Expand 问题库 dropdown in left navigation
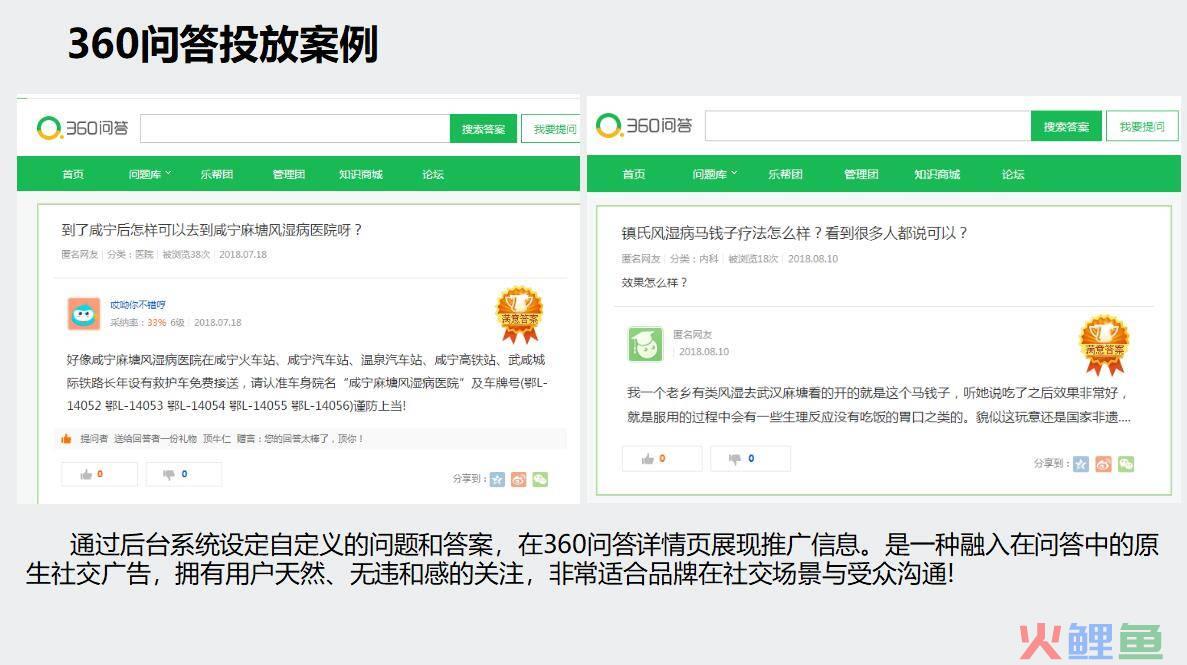This screenshot has height=665, width=1187. click(x=149, y=174)
